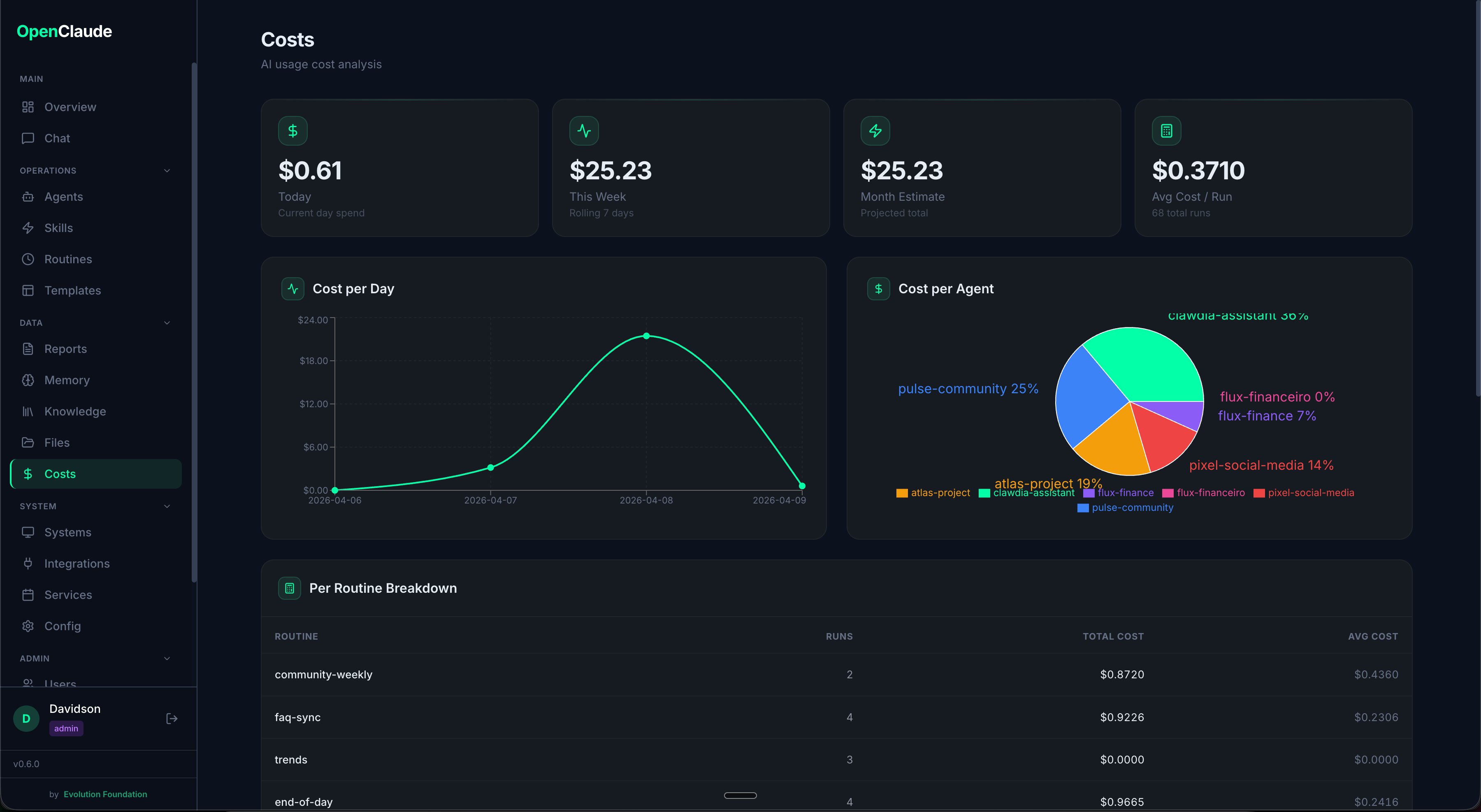Toggle the atlas-project legend entry
The height and width of the screenshot is (812, 1481).
(933, 493)
